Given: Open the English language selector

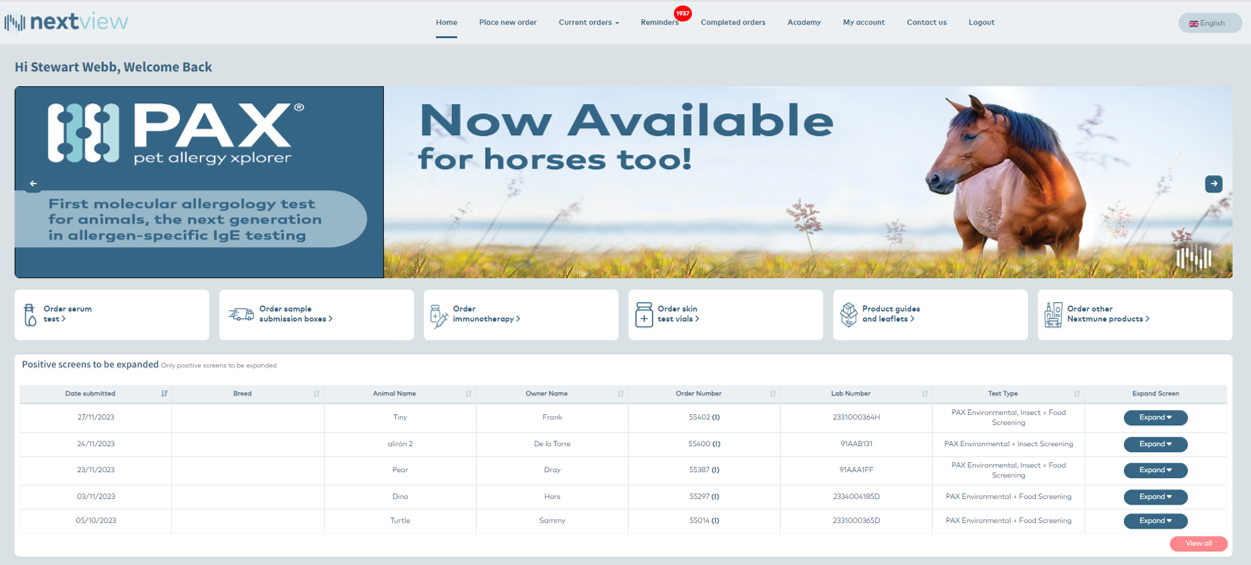Looking at the screenshot, I should pyautogui.click(x=1209, y=23).
